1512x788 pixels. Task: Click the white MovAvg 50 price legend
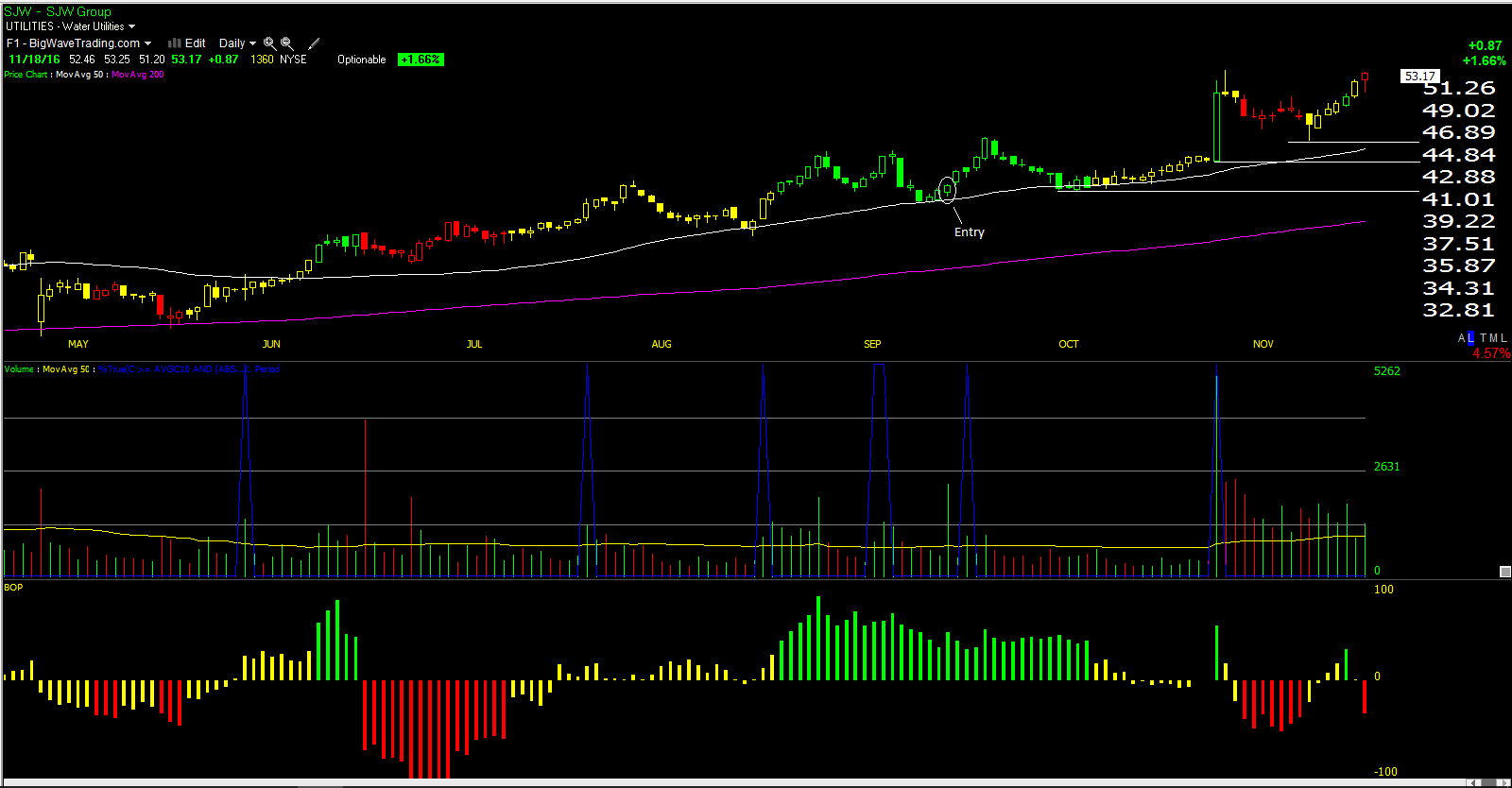79,75
